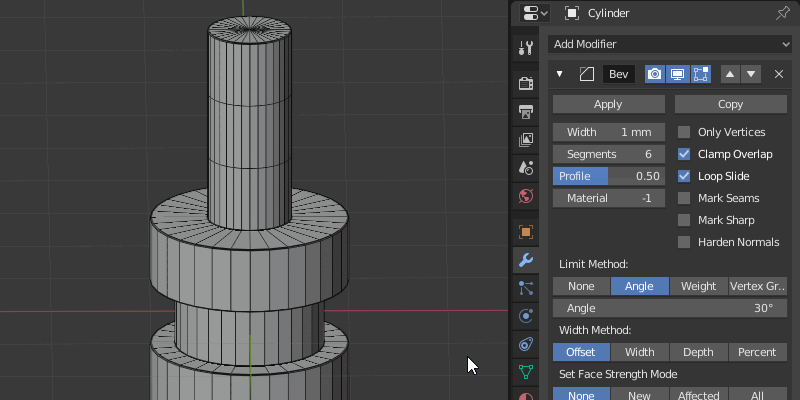Open the Object Constraints tab
This screenshot has height=400, width=800.
526,344
